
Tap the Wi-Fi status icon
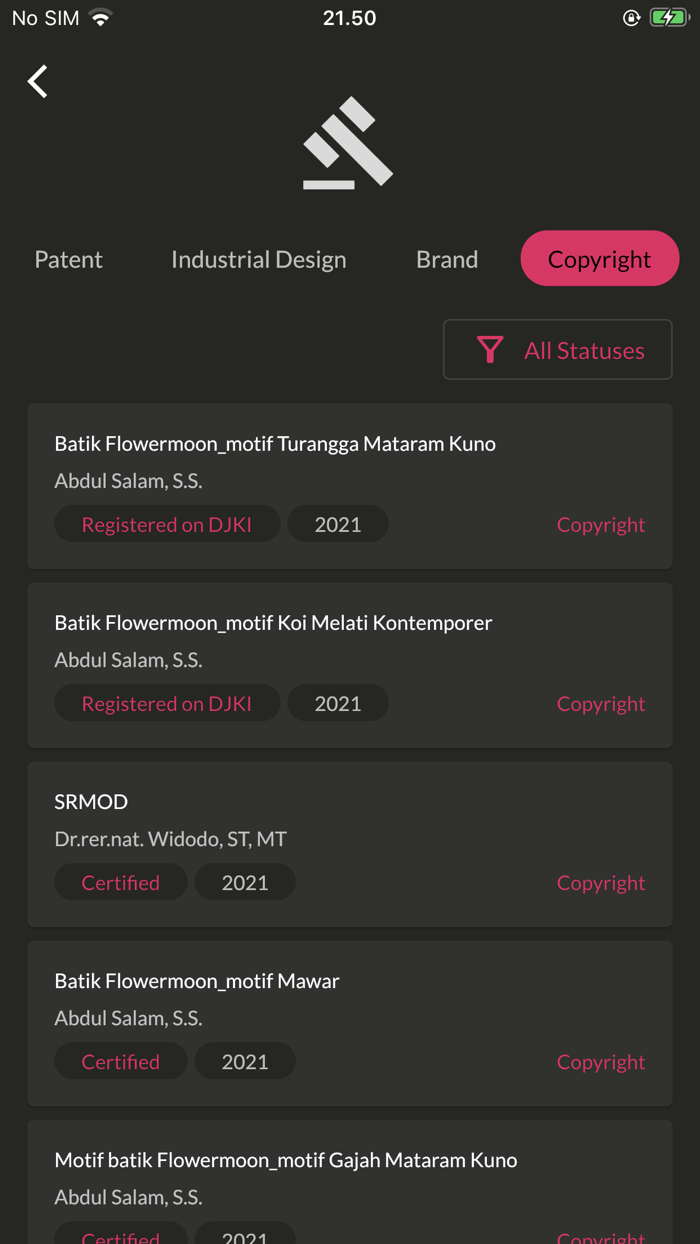[x=100, y=18]
